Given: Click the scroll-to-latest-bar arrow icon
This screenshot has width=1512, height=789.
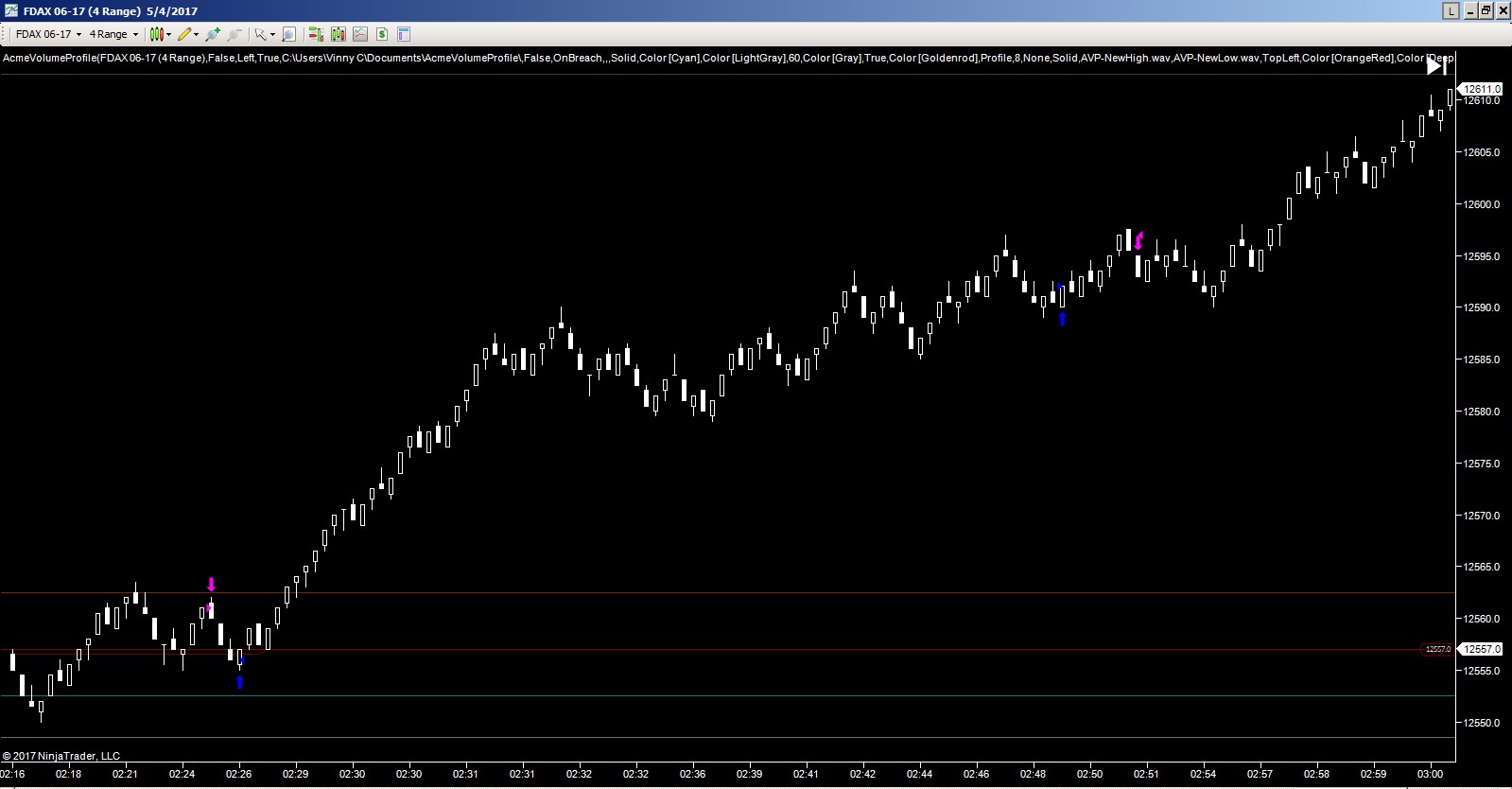Looking at the screenshot, I should (x=1436, y=66).
